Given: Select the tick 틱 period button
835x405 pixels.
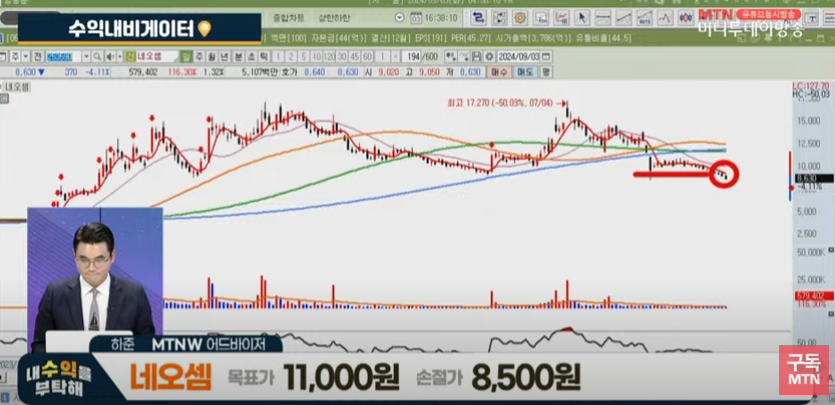Looking at the screenshot, I should click(x=264, y=56).
